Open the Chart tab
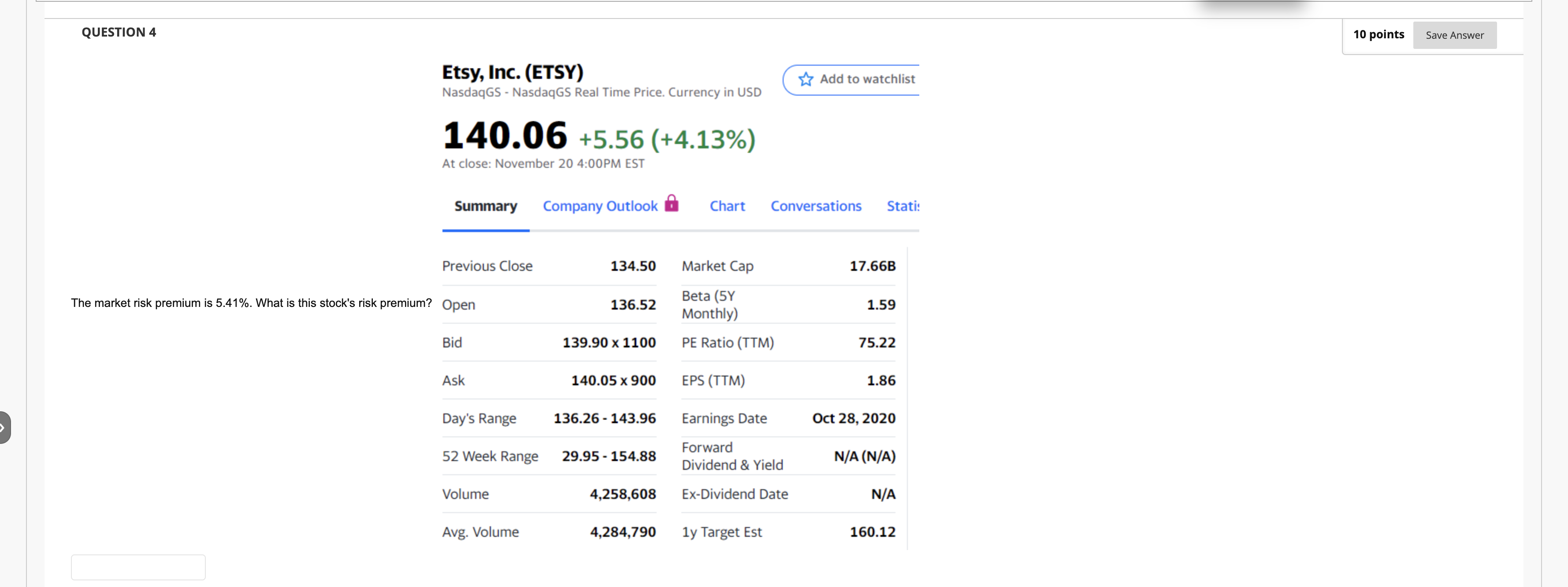This screenshot has width=1568, height=587. (728, 206)
